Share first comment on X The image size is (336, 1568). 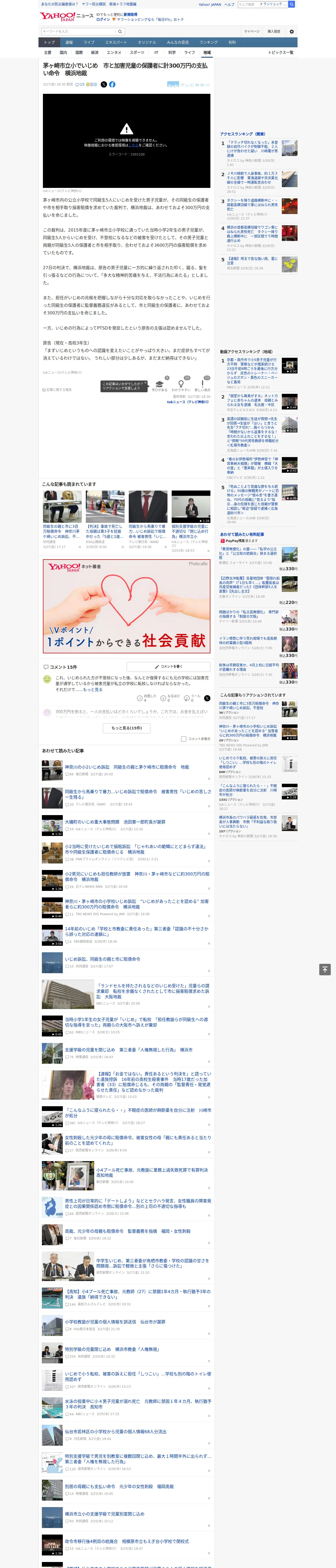(x=207, y=698)
